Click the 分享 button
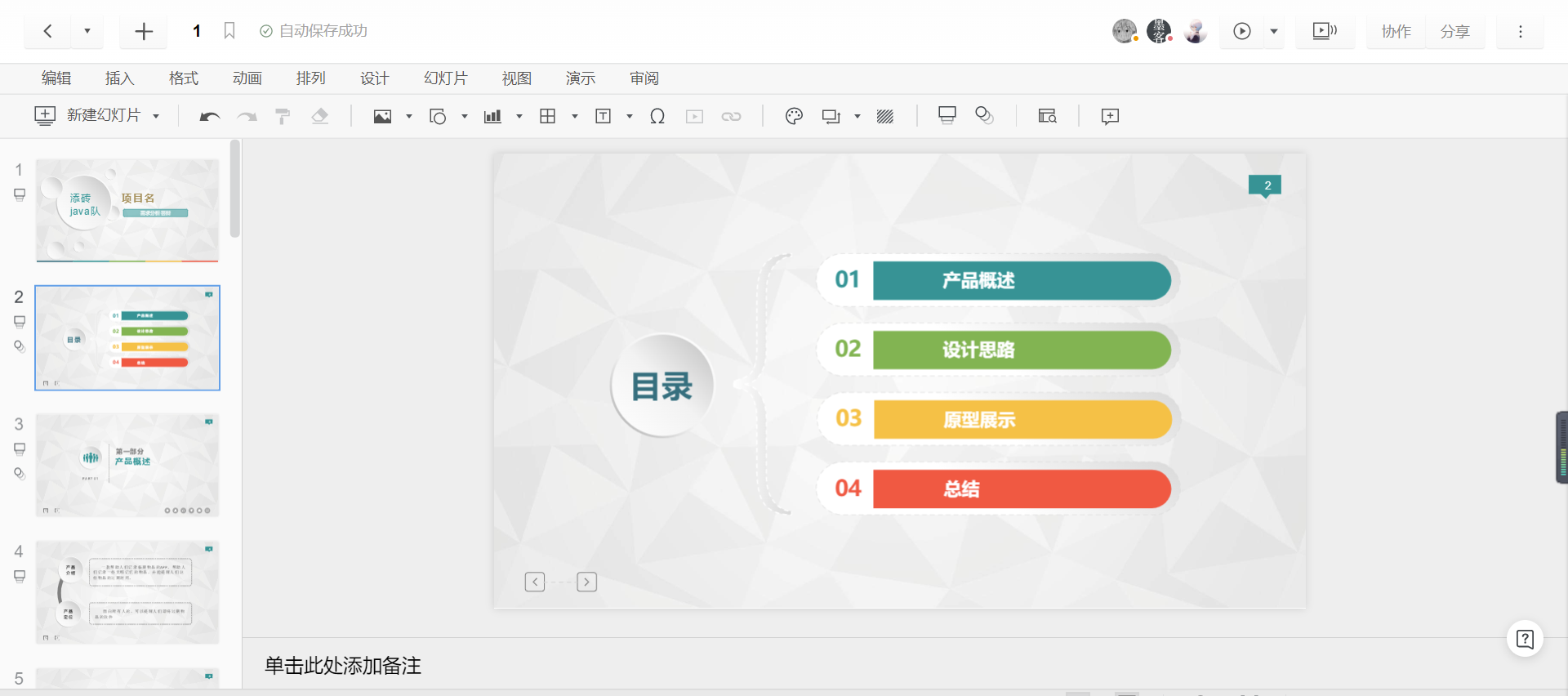1568x696 pixels. pyautogui.click(x=1454, y=31)
